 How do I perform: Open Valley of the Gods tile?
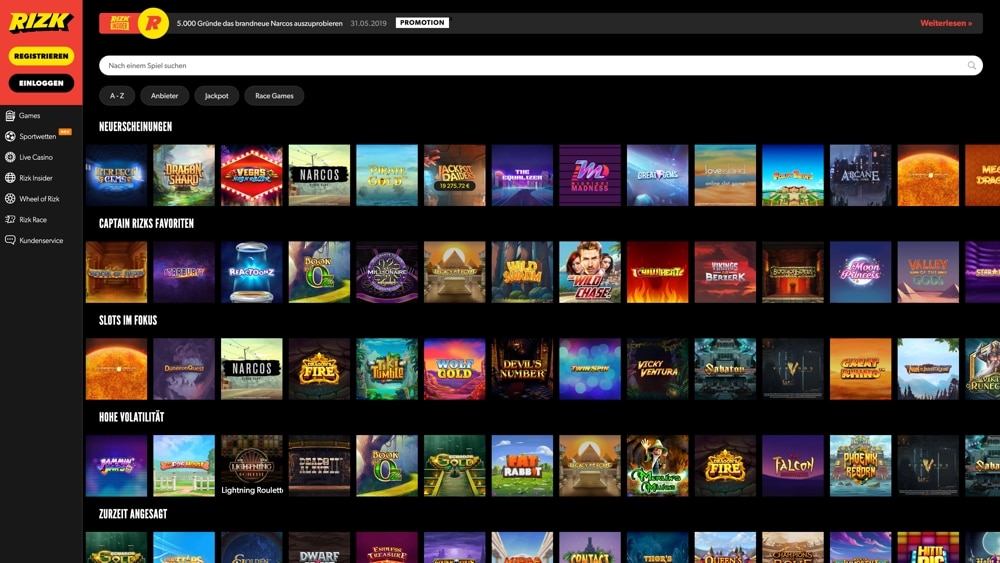point(927,272)
